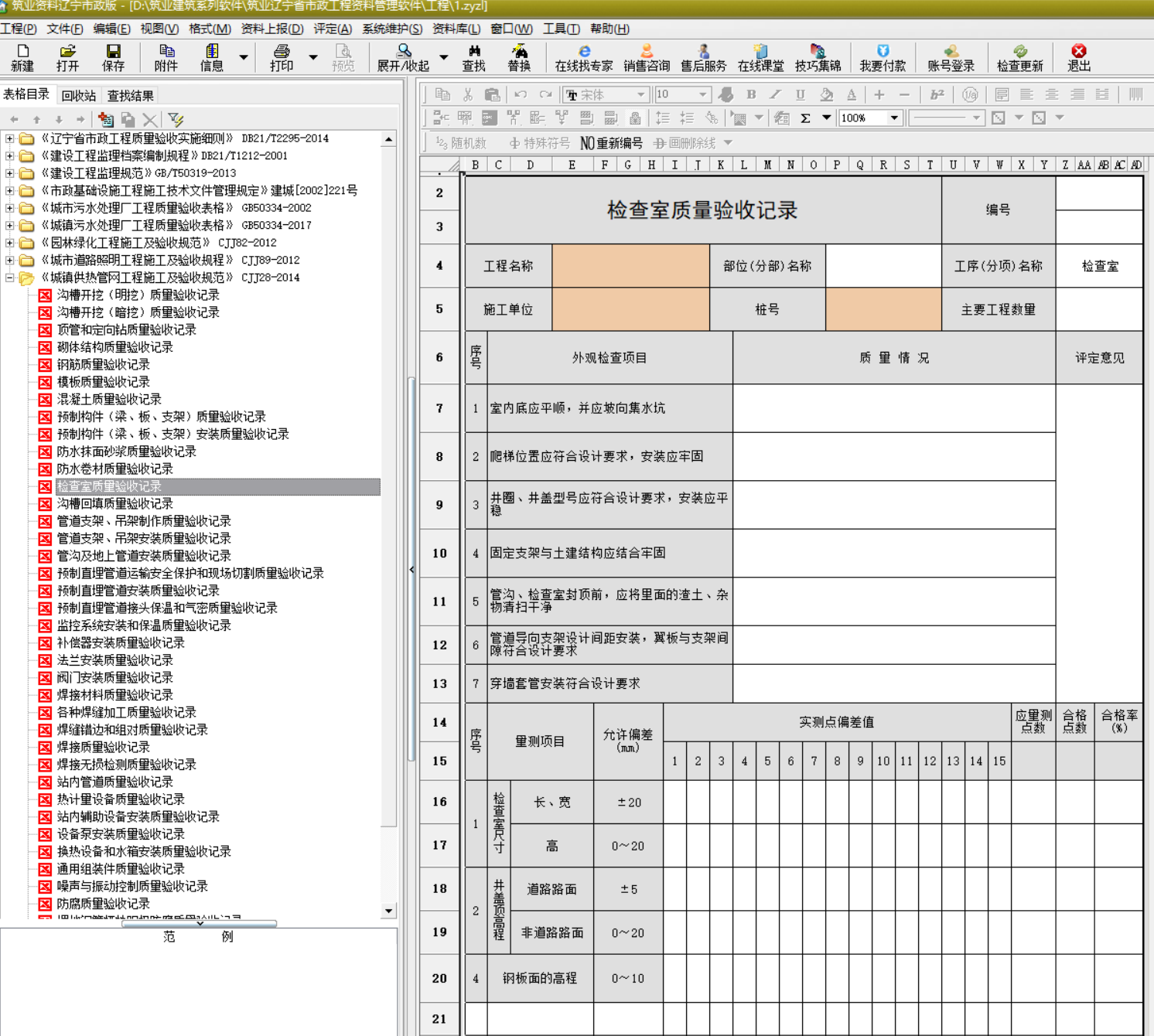Open the 格式(M) menu
Viewport: 1154px width, 1036px height.
pos(210,29)
